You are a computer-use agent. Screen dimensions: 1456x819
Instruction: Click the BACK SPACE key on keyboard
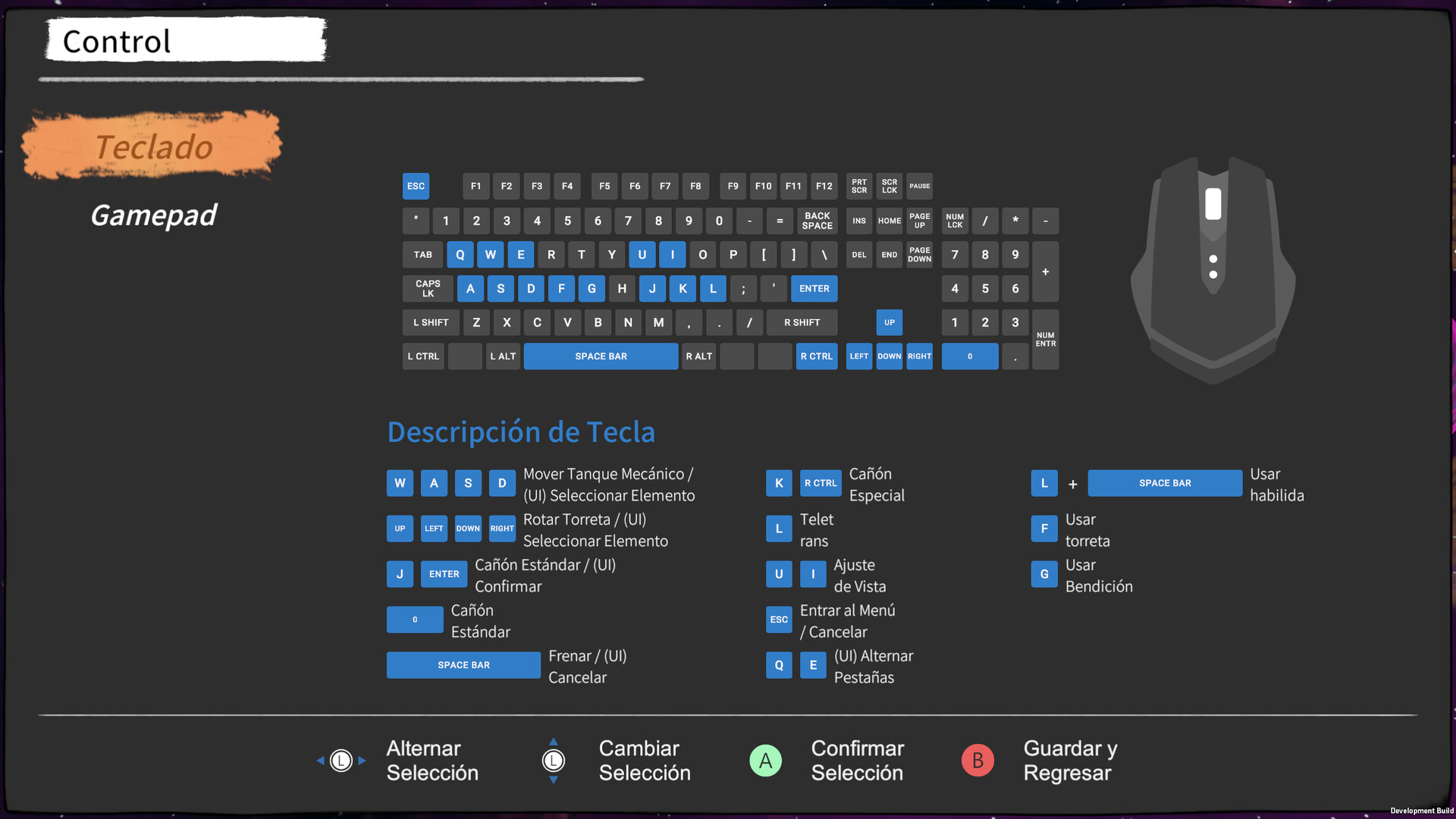click(x=817, y=221)
